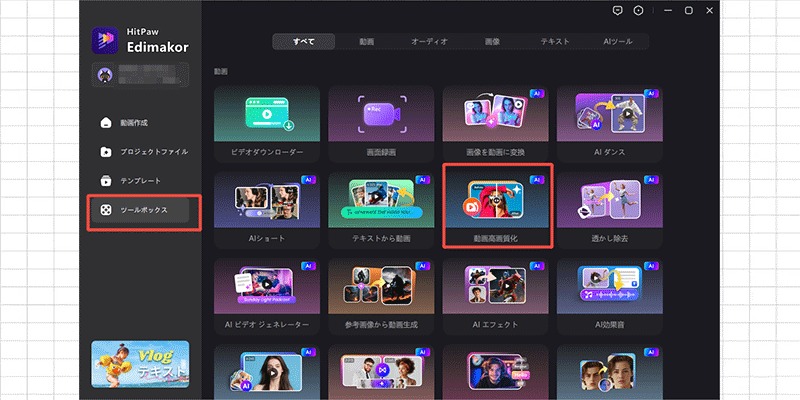Click the settings hexagon icon in title bar
Screen dimensions: 800x400
pyautogui.click(x=639, y=10)
